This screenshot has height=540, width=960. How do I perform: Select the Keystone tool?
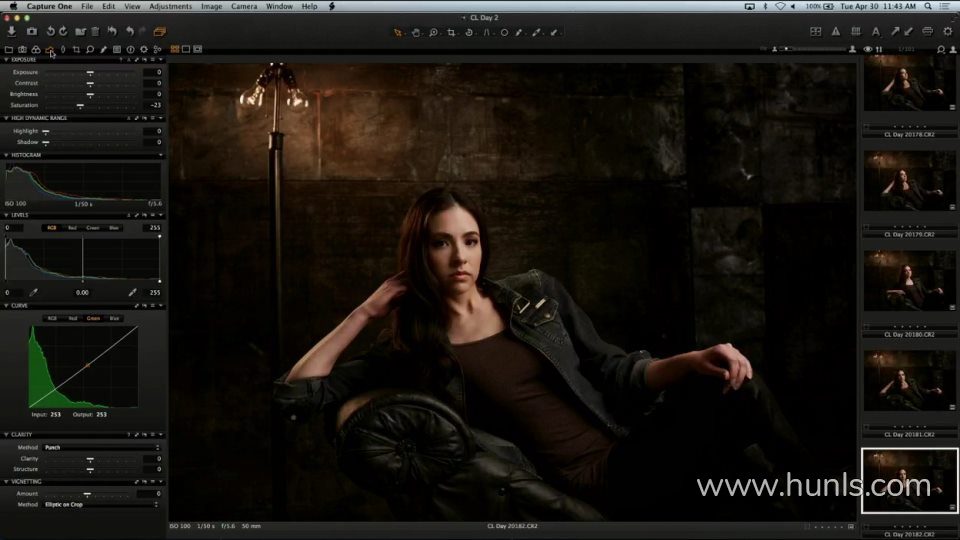tap(487, 32)
